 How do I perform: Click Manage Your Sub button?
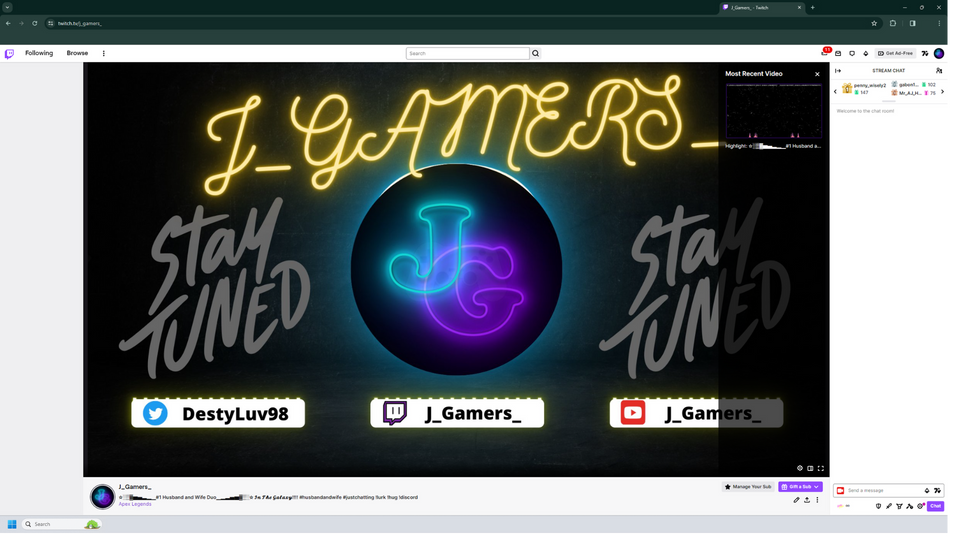748,487
